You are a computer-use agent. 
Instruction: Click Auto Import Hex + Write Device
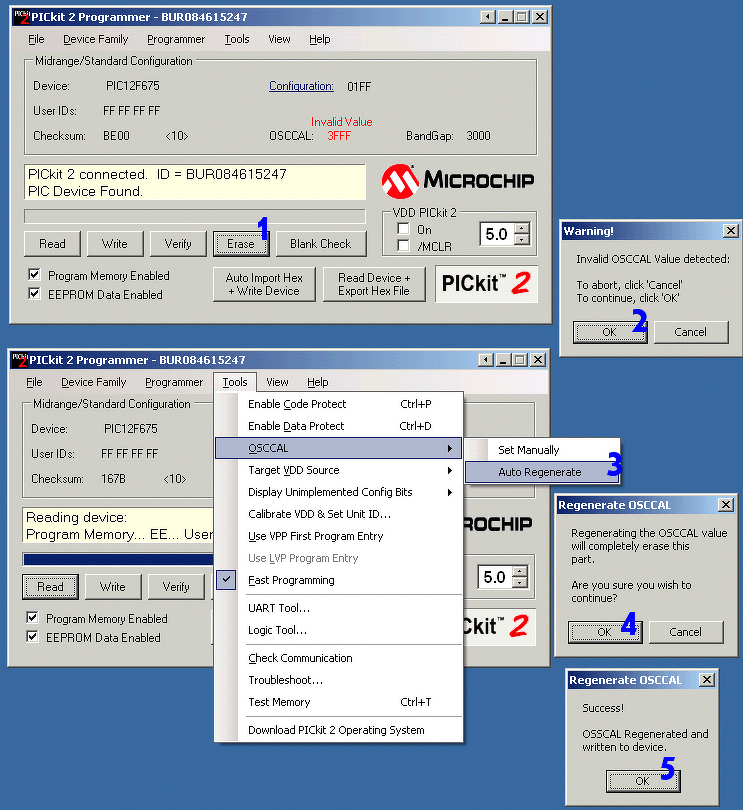pos(264,284)
